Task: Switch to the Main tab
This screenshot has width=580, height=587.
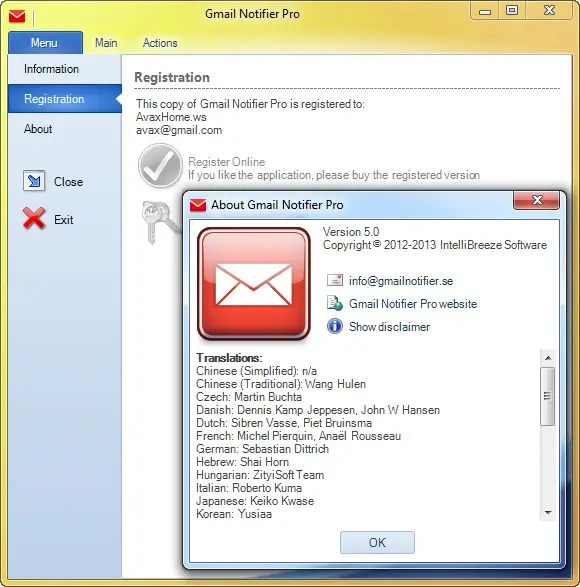Action: click(x=106, y=43)
